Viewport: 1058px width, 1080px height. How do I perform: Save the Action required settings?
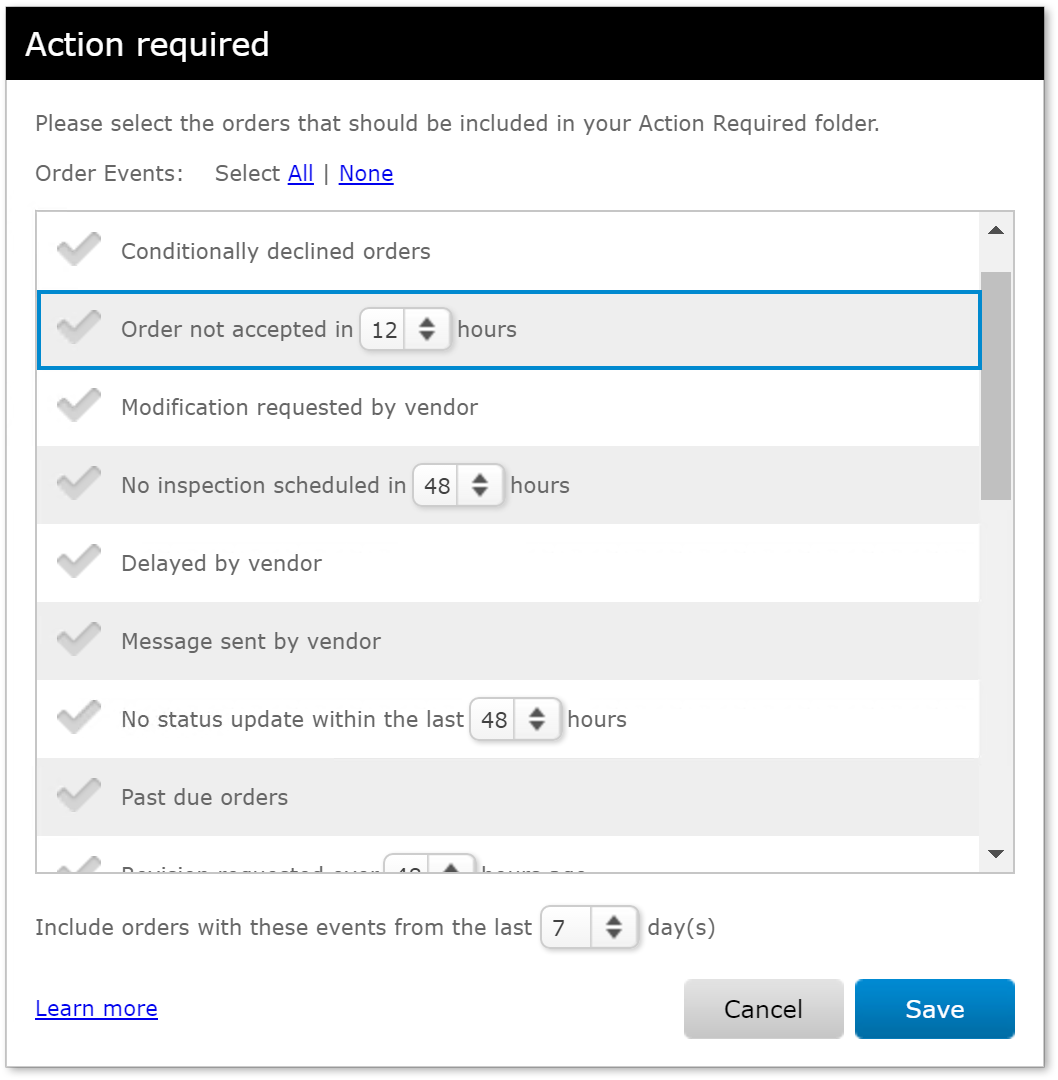(935, 1009)
